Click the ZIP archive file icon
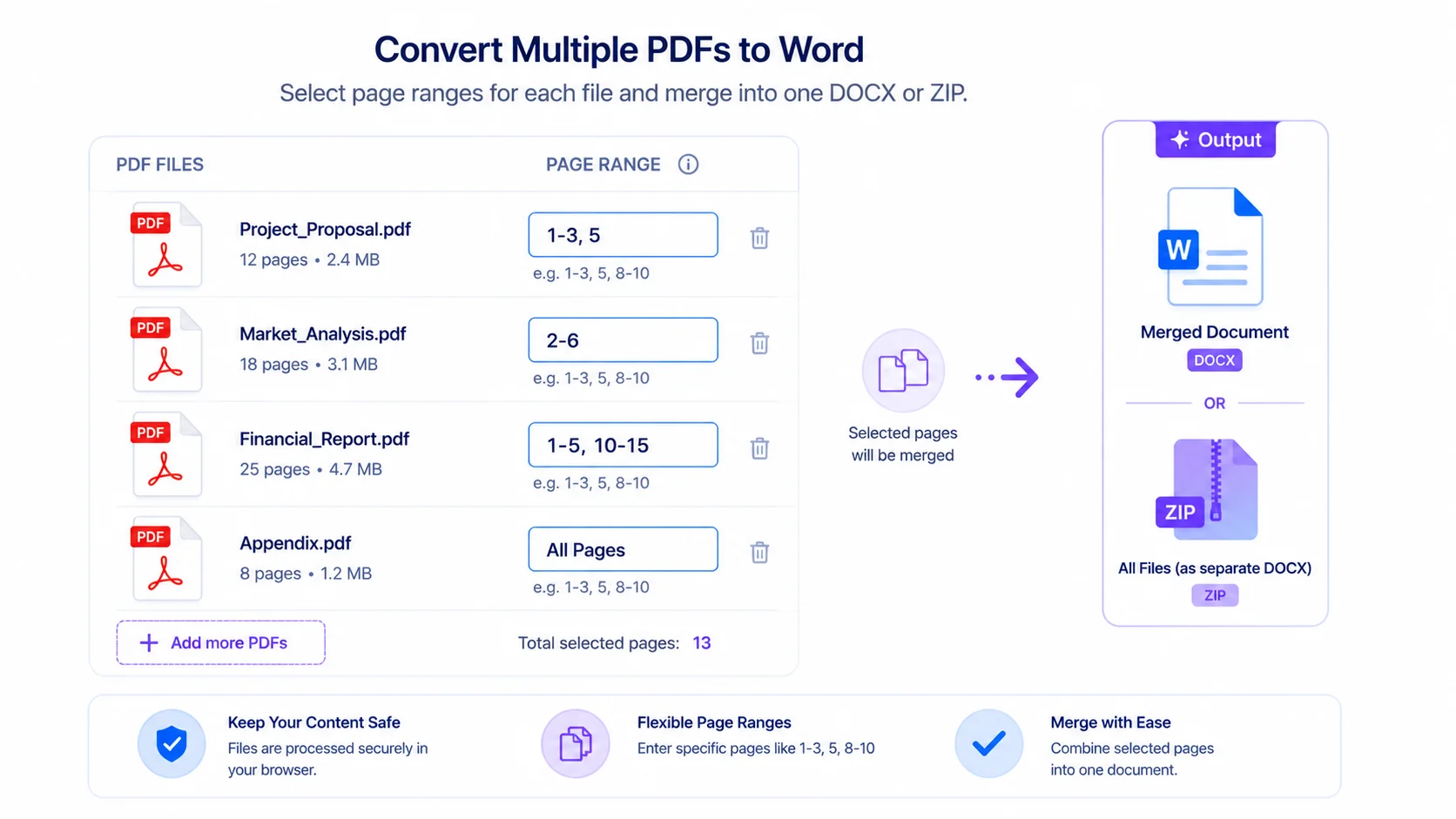The height and width of the screenshot is (819, 1456). coord(1208,489)
